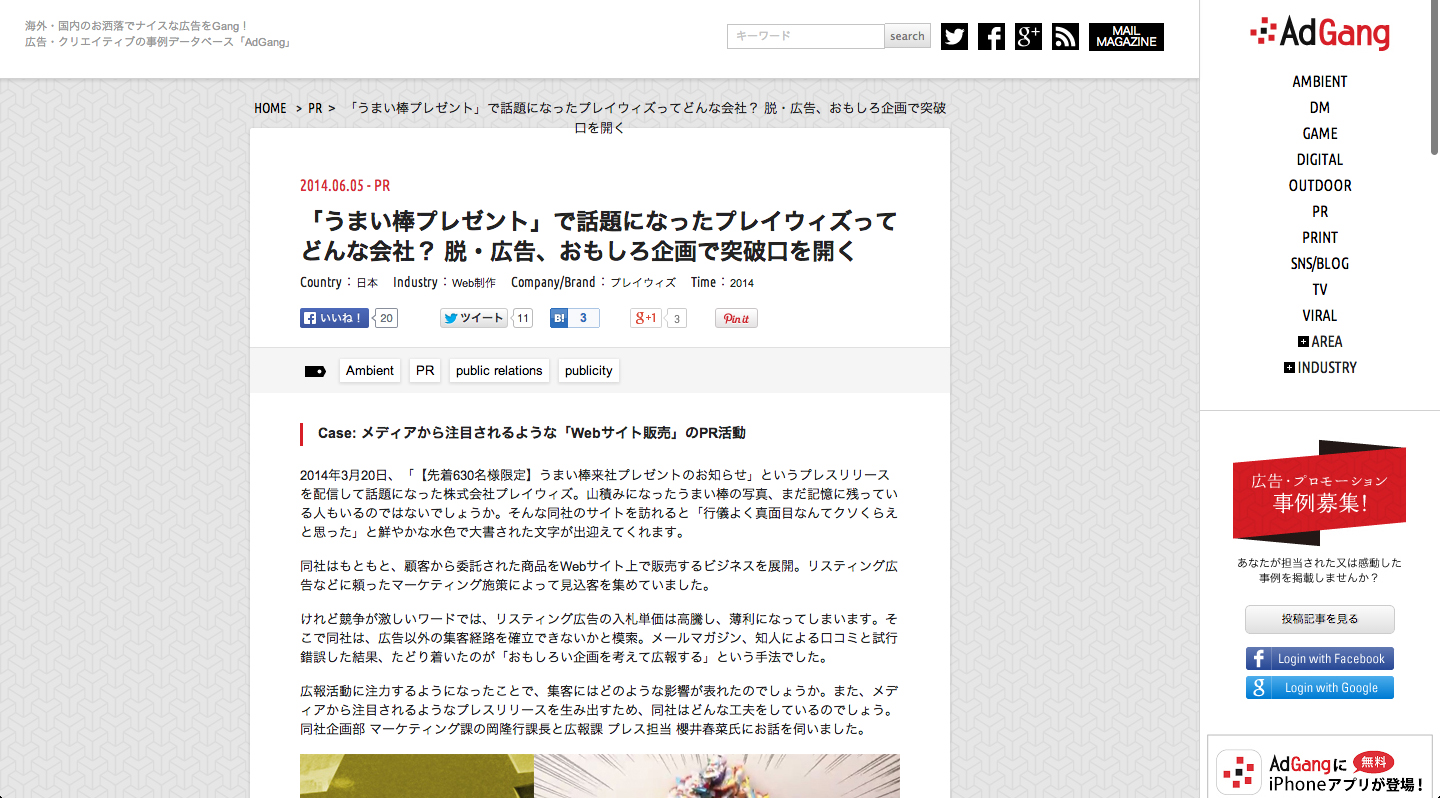The height and width of the screenshot is (798, 1440).
Task: Login with Facebook
Action: (x=1319, y=658)
